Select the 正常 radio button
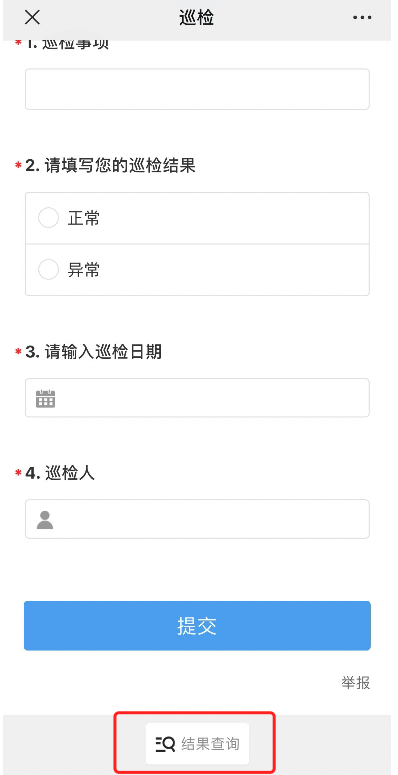This screenshot has width=398, height=775. coord(48,218)
